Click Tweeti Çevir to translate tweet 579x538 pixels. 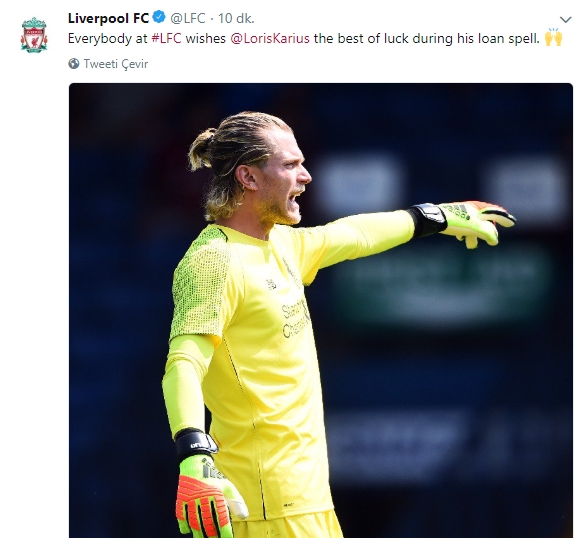(x=116, y=64)
